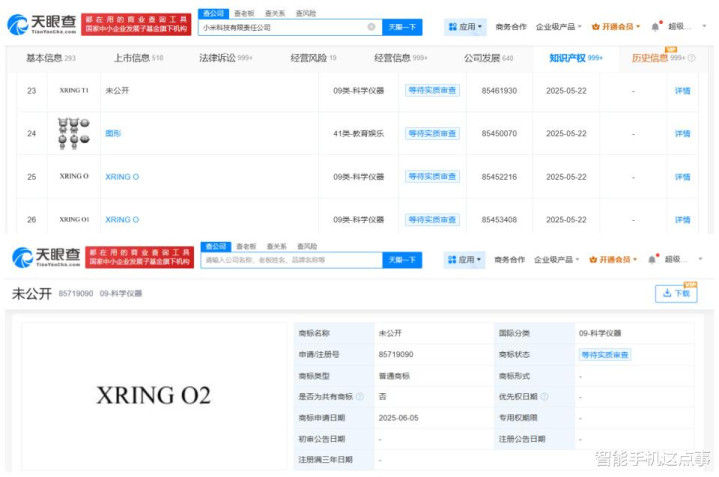This screenshot has height=477, width=719.
Task: Select 查公司 tab above the empty search box
Action: (216, 246)
